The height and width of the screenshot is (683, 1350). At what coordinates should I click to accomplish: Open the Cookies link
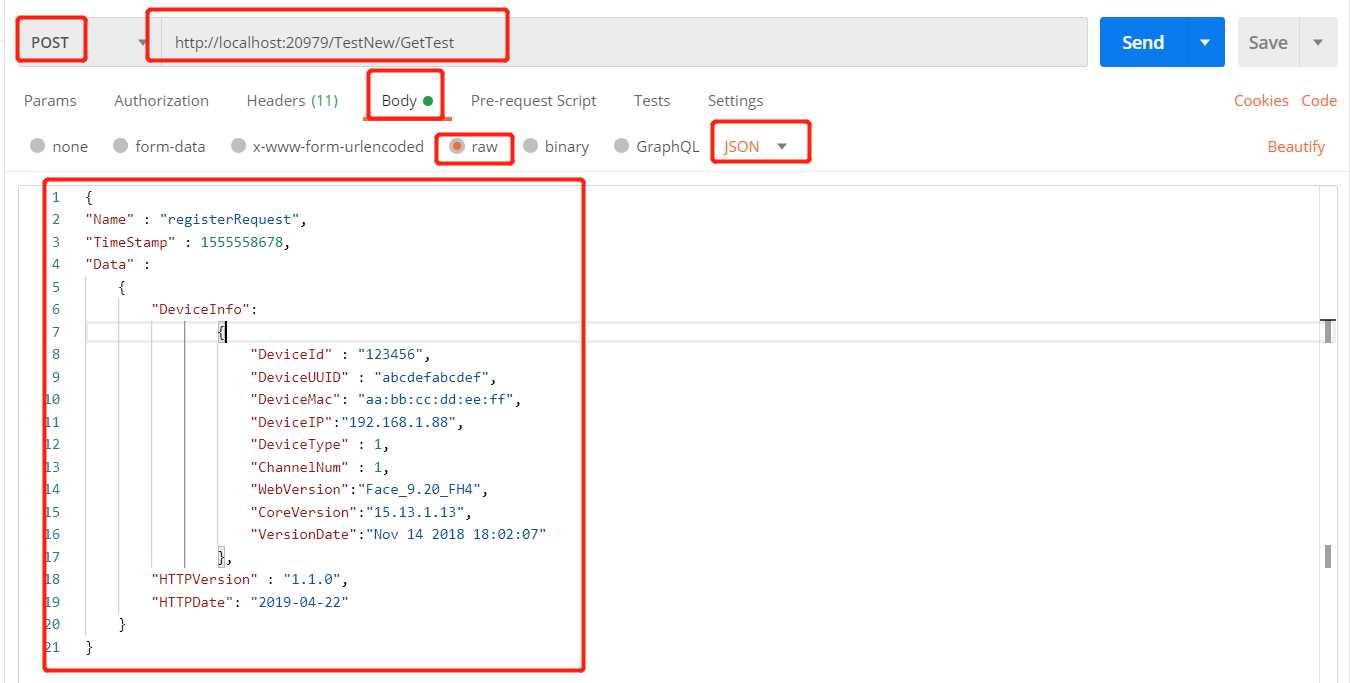[x=1261, y=100]
